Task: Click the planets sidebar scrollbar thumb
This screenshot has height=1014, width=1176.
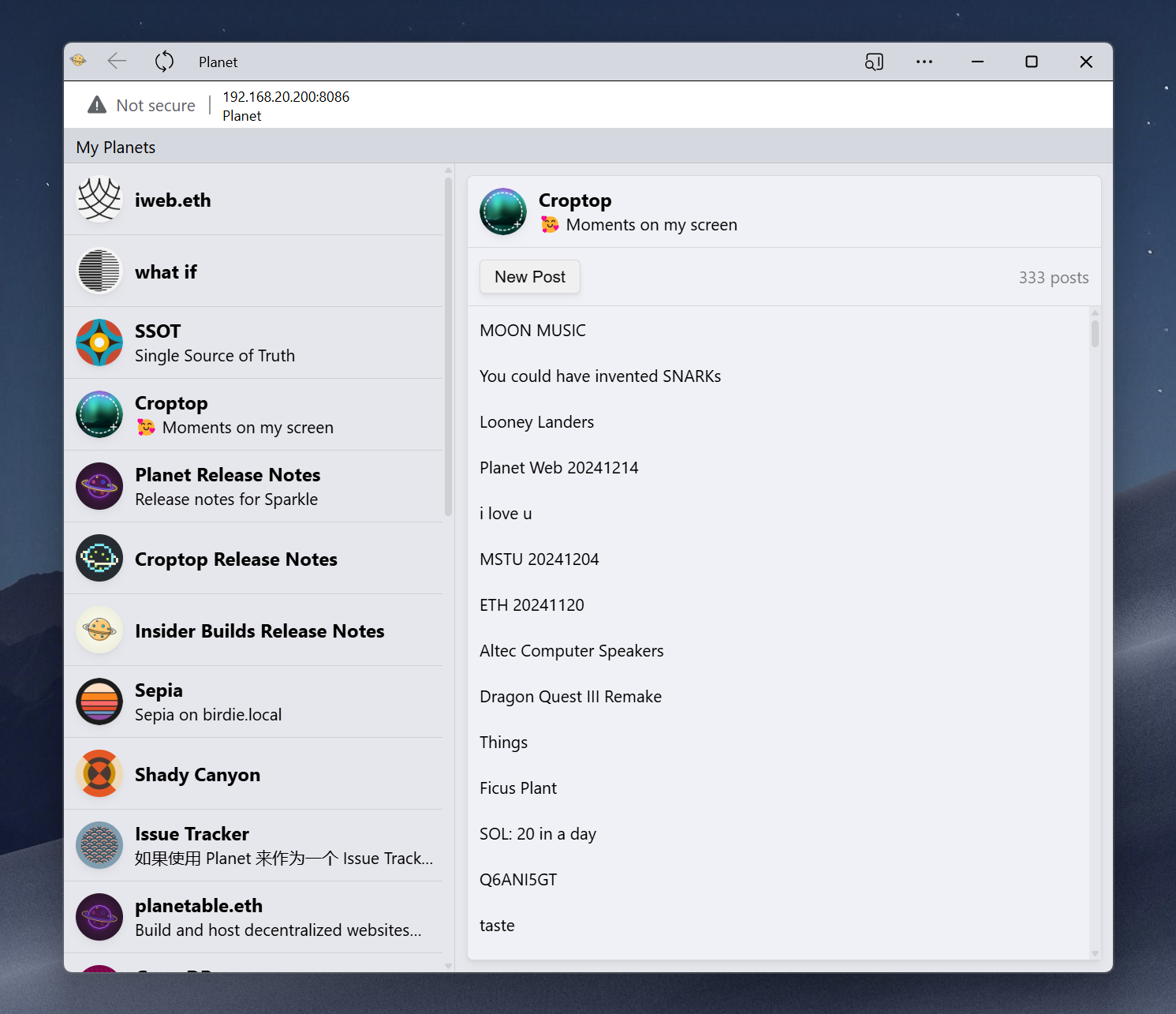Action: click(x=448, y=347)
